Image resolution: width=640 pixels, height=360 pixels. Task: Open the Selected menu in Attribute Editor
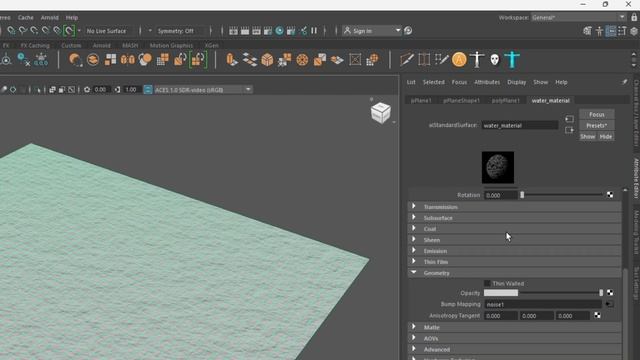[433, 82]
